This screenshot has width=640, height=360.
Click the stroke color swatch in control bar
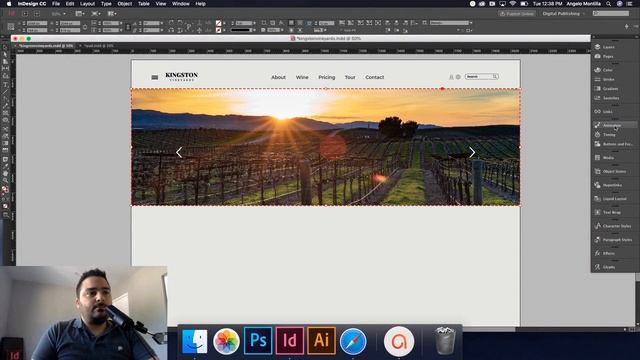(219, 30)
